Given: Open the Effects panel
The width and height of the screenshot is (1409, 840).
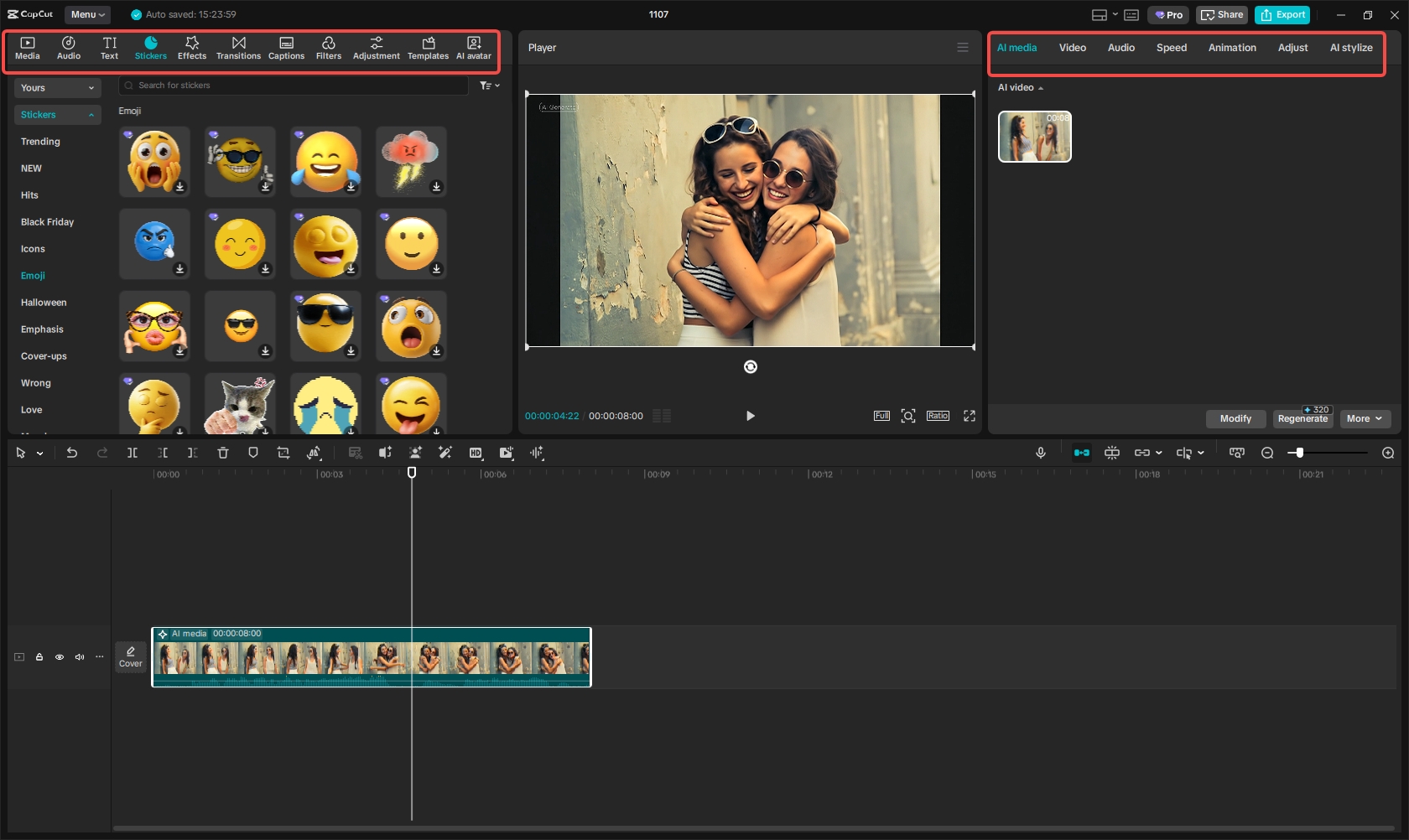Looking at the screenshot, I should point(192,48).
